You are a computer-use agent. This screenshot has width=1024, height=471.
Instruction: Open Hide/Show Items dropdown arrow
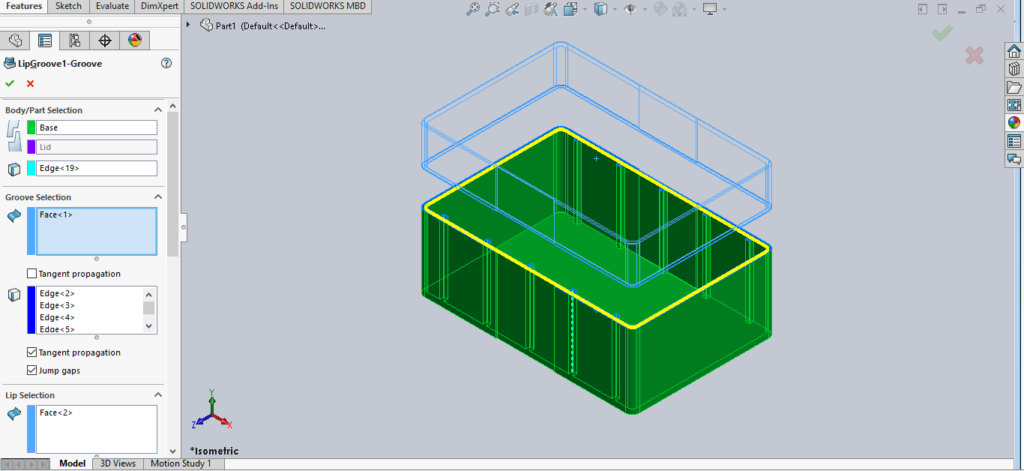[x=643, y=10]
